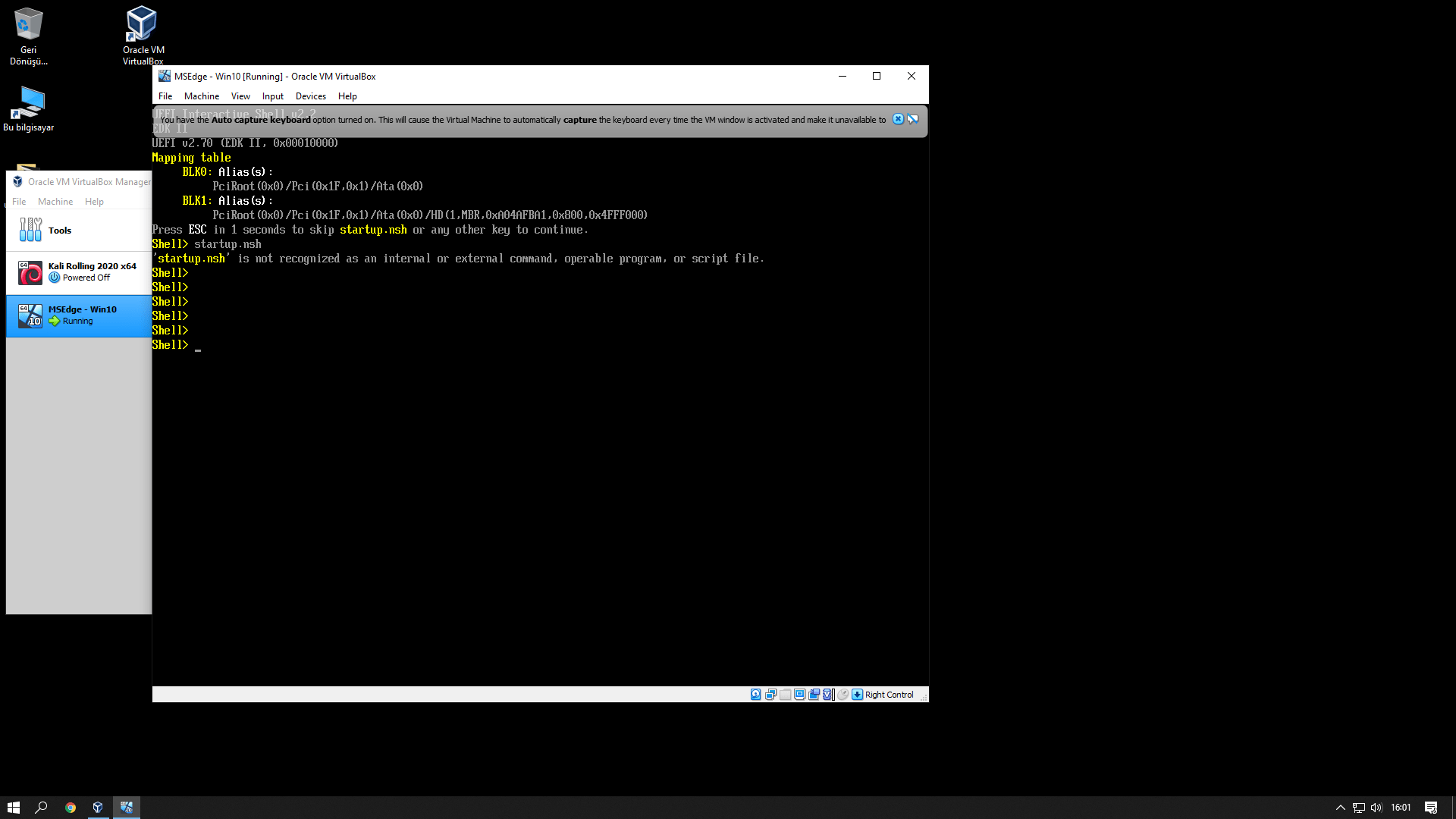Viewport: 1456px width, 819px height.
Task: Click the network adapters status icon
Action: [770, 695]
